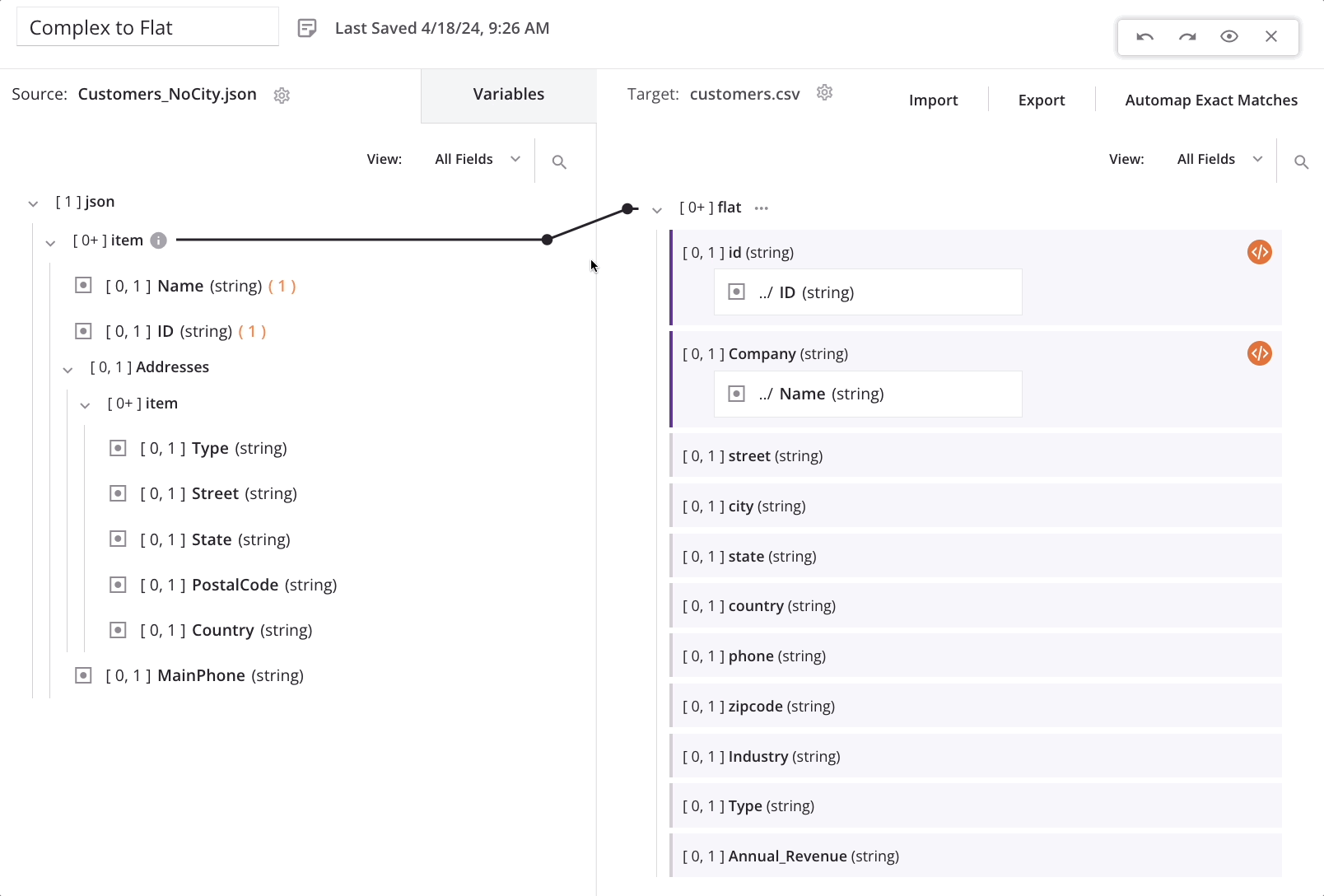This screenshot has height=896, width=1324.
Task: Collapse the flat node in target tree
Action: [x=657, y=209]
